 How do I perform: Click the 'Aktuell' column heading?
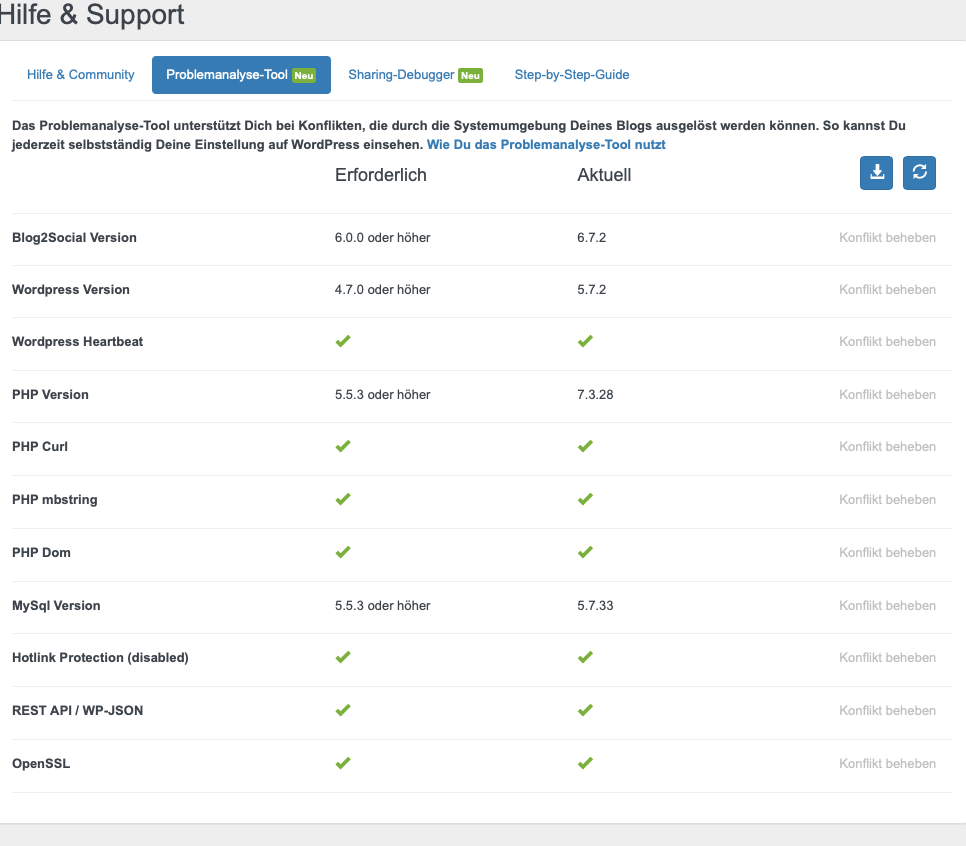coord(604,175)
